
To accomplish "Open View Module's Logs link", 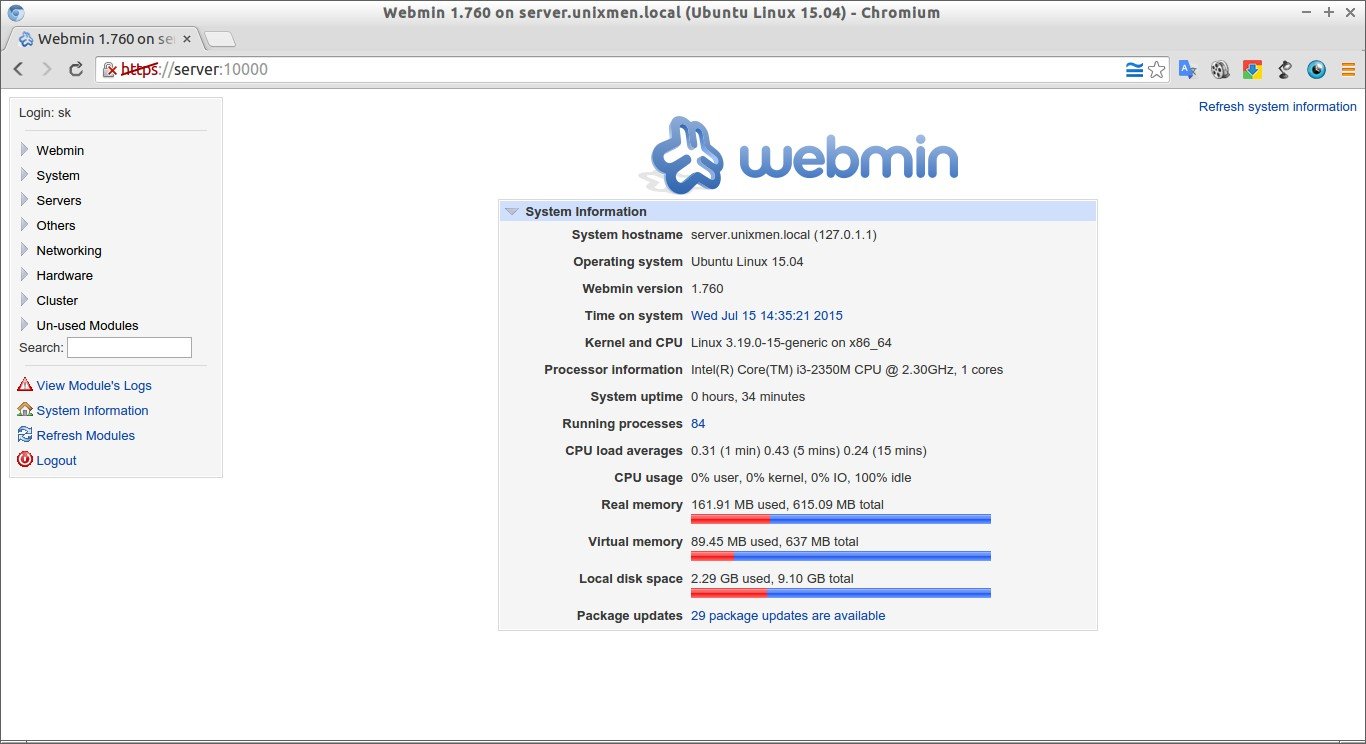I will [94, 385].
